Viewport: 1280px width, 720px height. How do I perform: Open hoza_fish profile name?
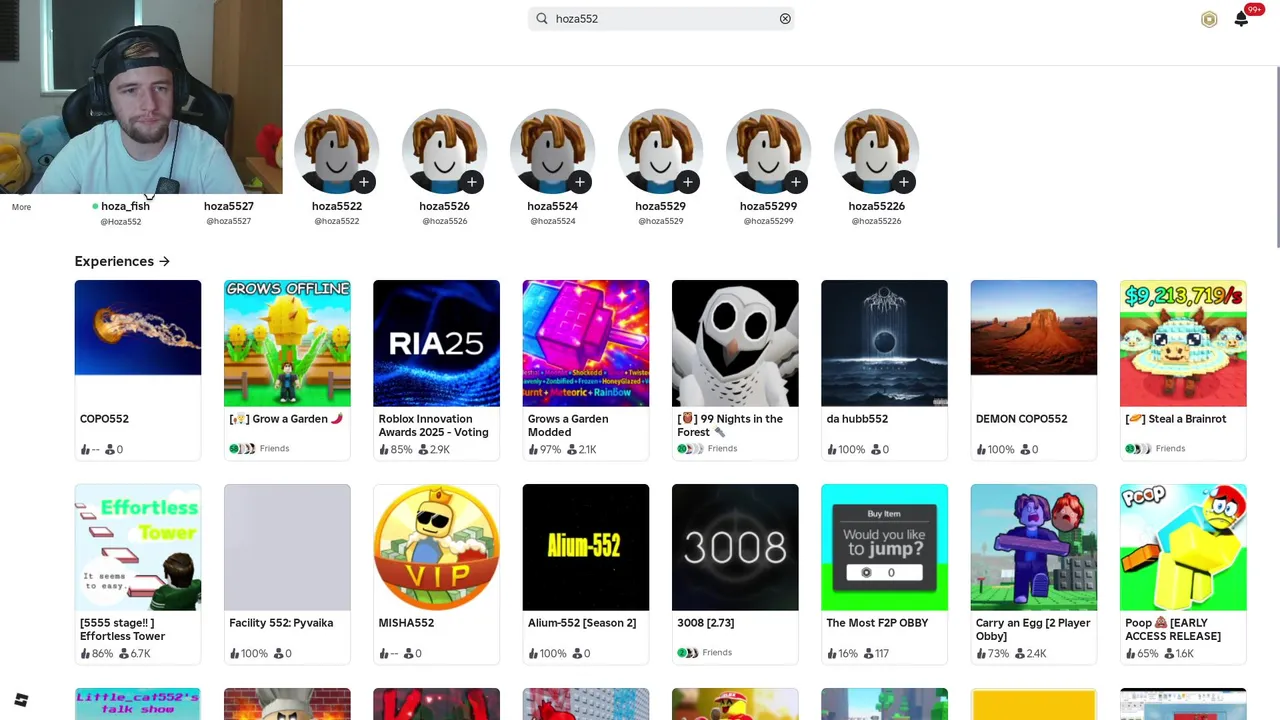(x=125, y=206)
